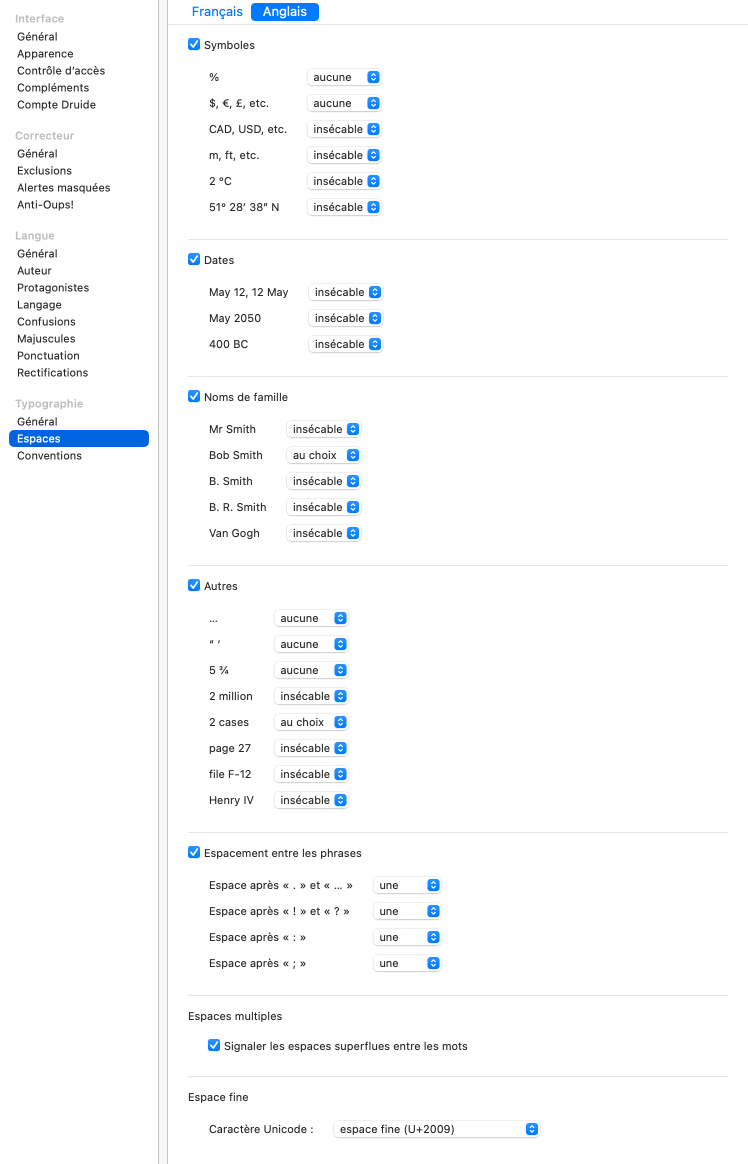
Task: Open the % symbol spacing dropdown
Action: pos(344,77)
